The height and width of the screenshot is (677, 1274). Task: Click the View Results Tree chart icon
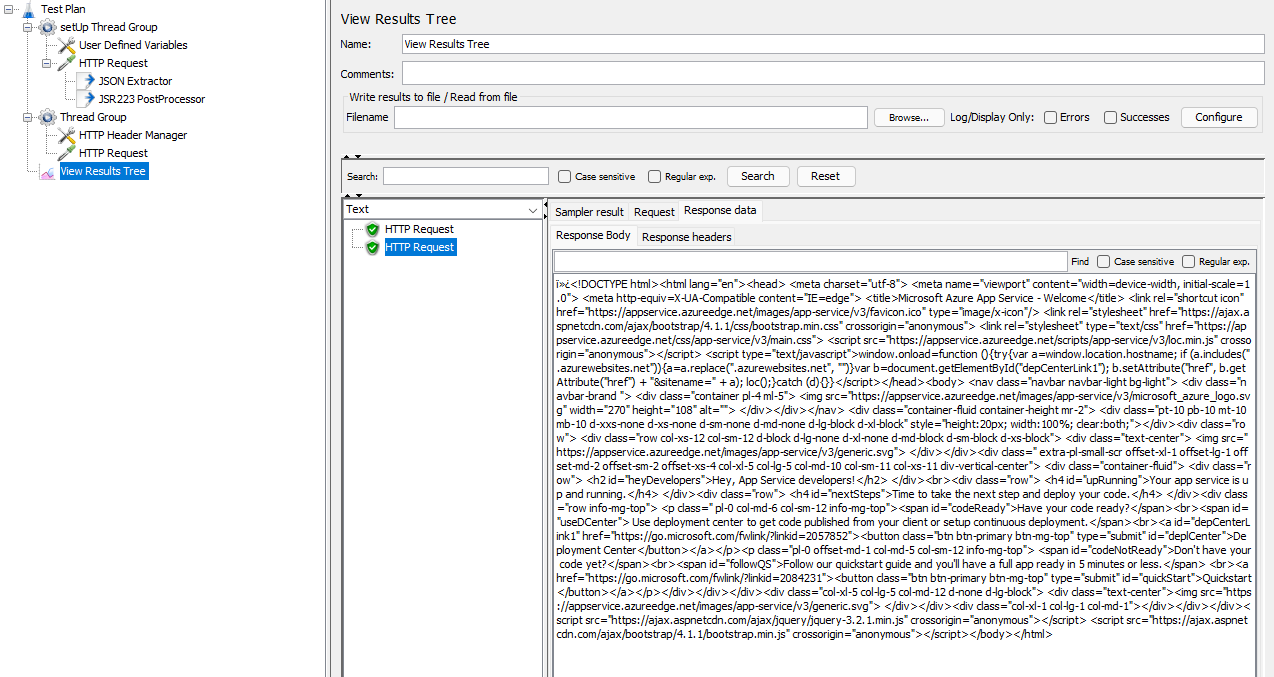[47, 171]
